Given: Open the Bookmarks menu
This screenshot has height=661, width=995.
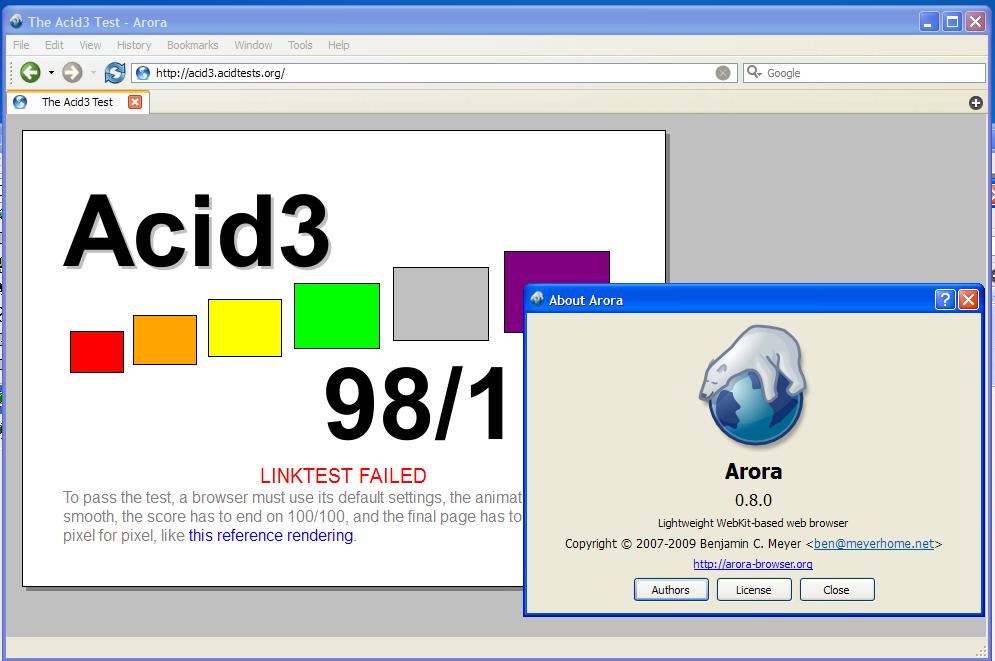Looking at the screenshot, I should pos(192,45).
